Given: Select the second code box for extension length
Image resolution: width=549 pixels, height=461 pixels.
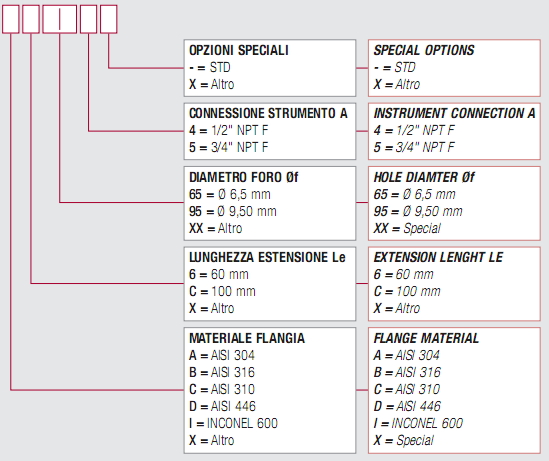Looking at the screenshot, I should pos(31,19).
